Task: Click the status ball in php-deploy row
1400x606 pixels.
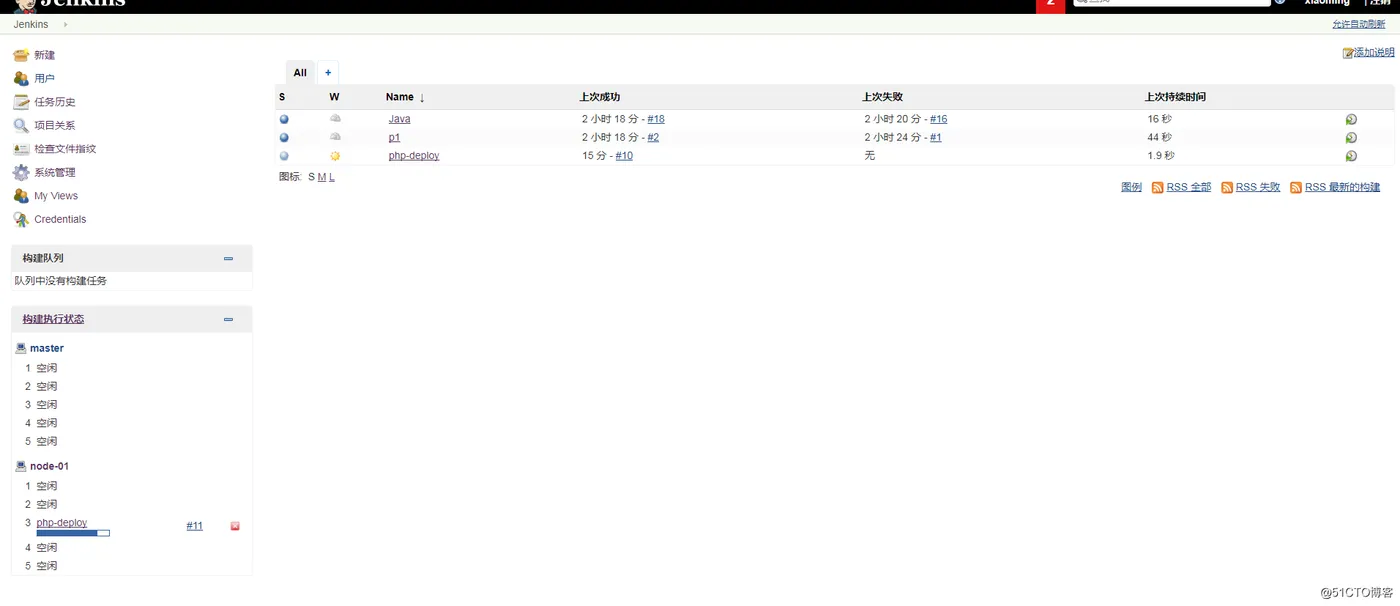Action: [284, 156]
